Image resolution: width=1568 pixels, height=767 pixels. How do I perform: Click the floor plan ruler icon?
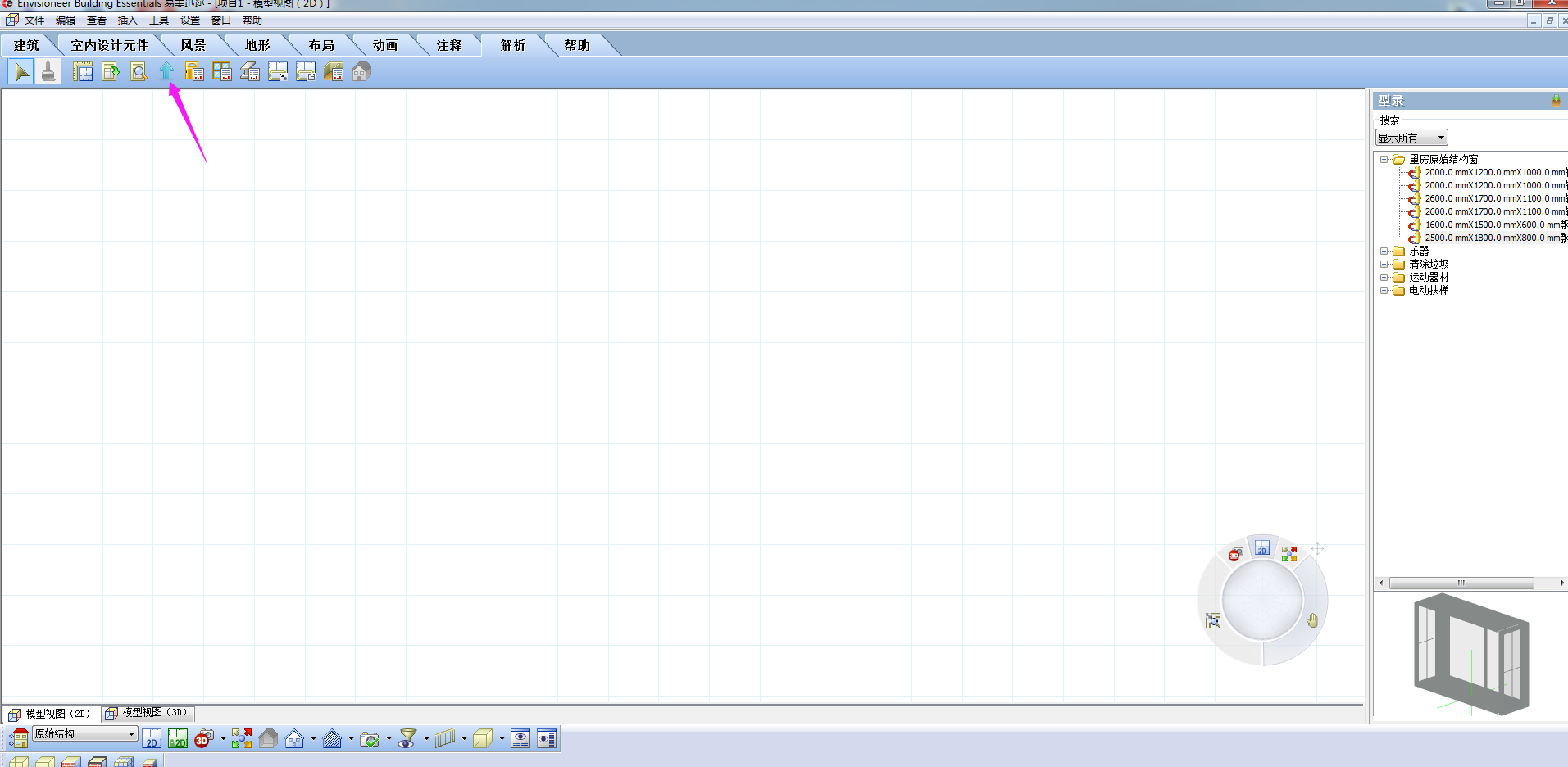[83, 72]
